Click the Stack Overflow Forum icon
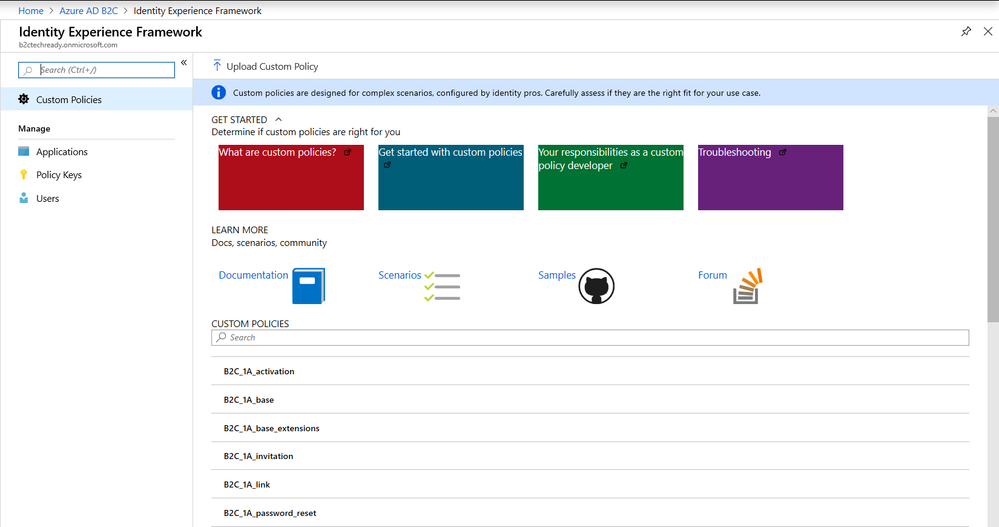Image resolution: width=999 pixels, height=527 pixels. tap(747, 286)
